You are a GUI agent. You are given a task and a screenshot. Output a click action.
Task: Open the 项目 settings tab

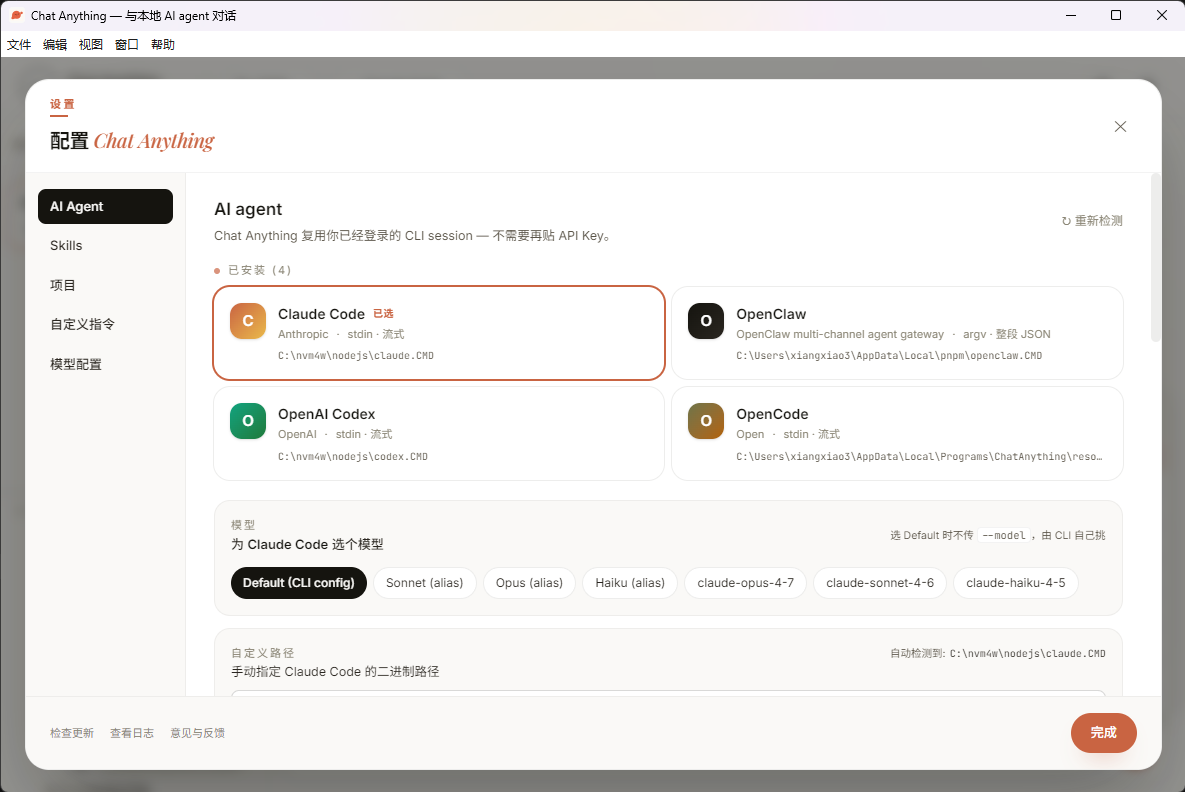coord(105,285)
